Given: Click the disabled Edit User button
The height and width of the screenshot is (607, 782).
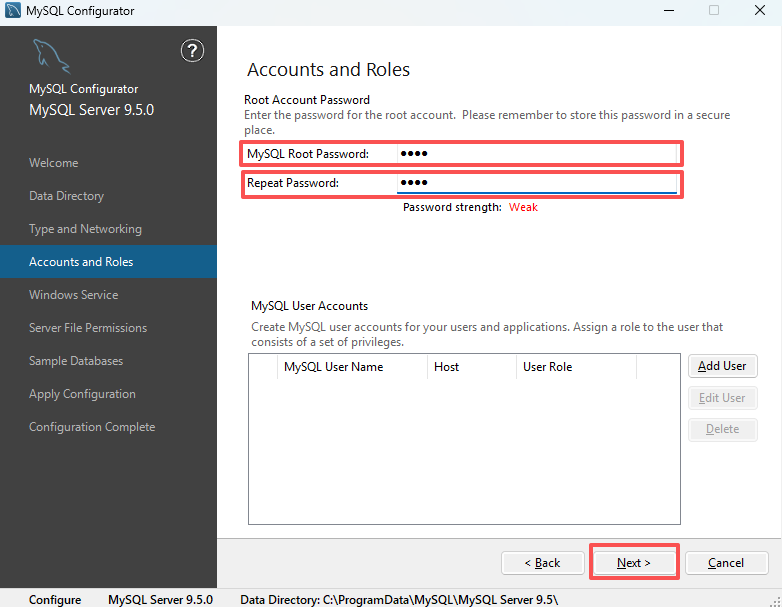Looking at the screenshot, I should 722,398.
